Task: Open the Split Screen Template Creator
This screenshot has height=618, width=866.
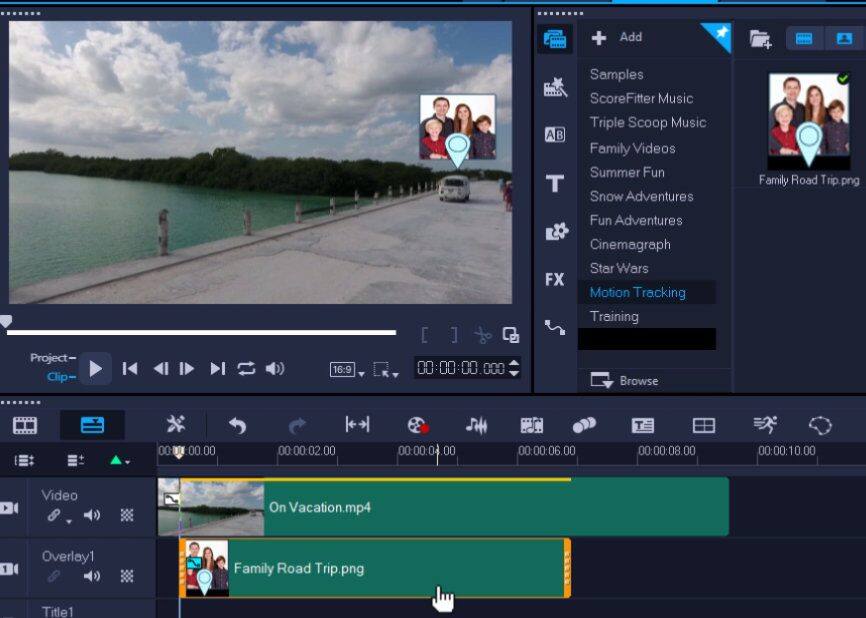Action: click(x=706, y=425)
